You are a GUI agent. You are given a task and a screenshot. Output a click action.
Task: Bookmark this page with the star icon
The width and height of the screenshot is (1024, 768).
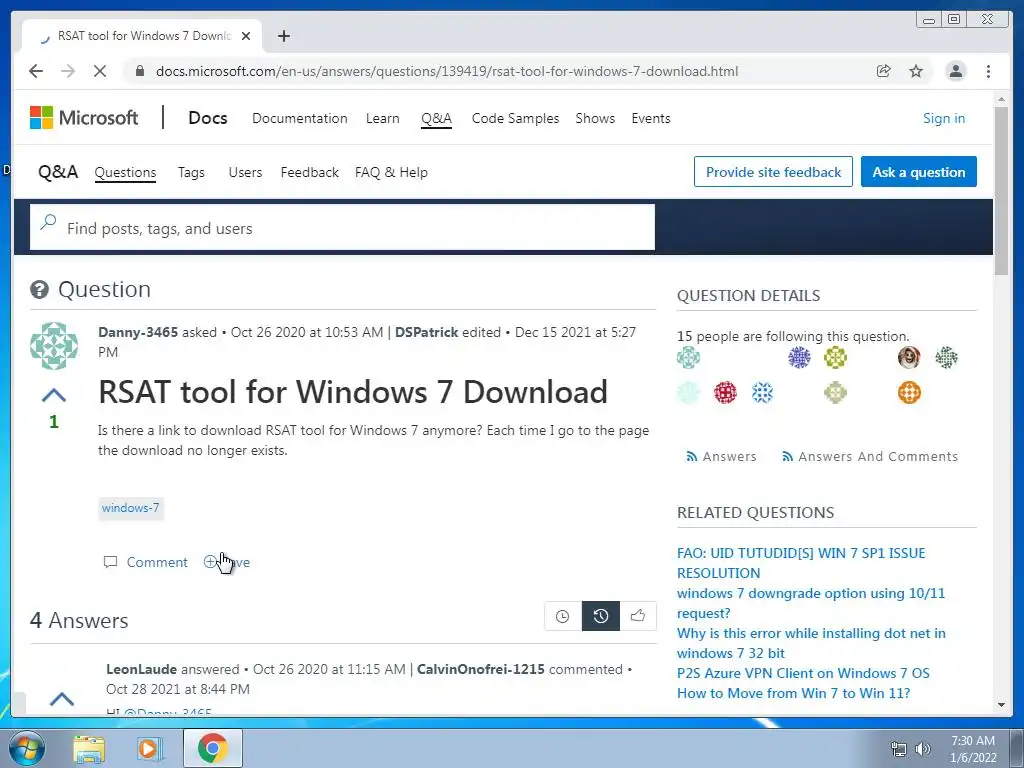[x=916, y=71]
